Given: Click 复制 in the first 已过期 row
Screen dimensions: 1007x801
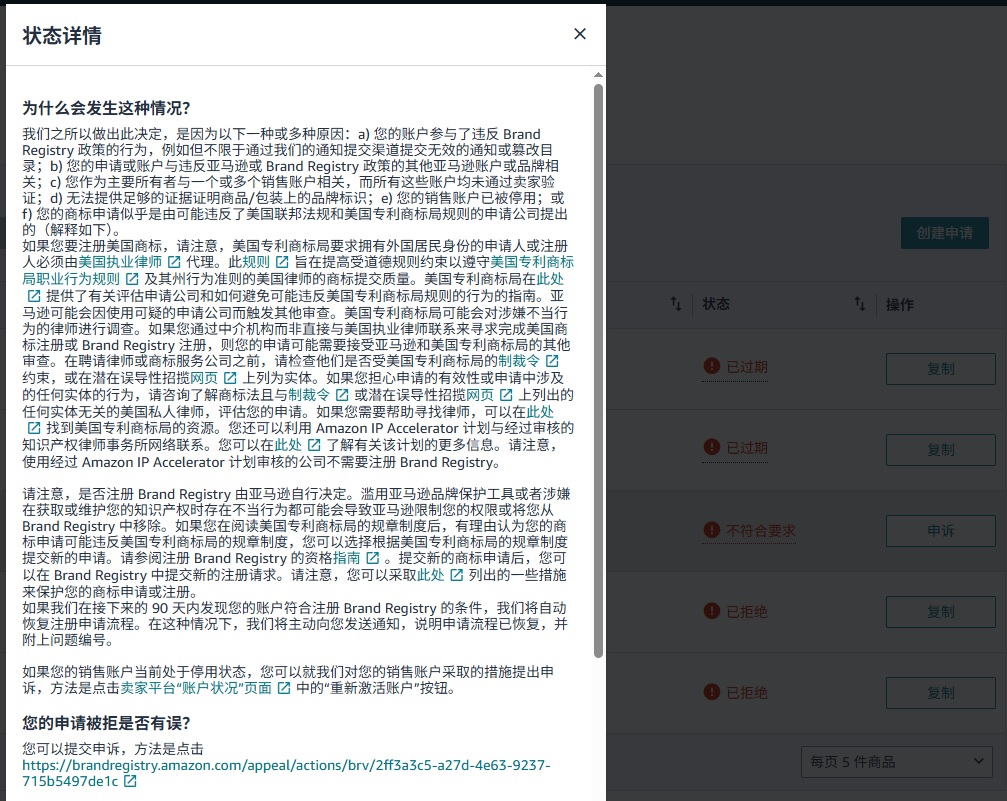Looking at the screenshot, I should [x=940, y=368].
